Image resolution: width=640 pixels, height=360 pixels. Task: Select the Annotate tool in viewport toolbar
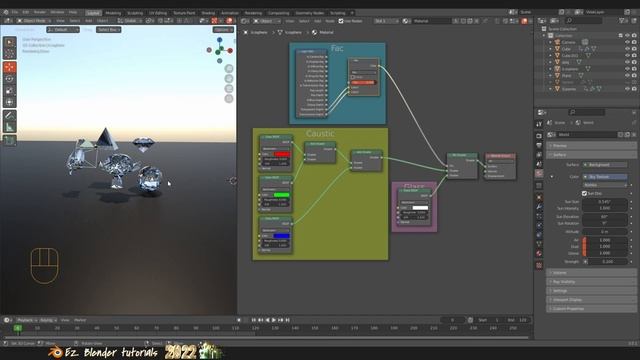pos(10,116)
